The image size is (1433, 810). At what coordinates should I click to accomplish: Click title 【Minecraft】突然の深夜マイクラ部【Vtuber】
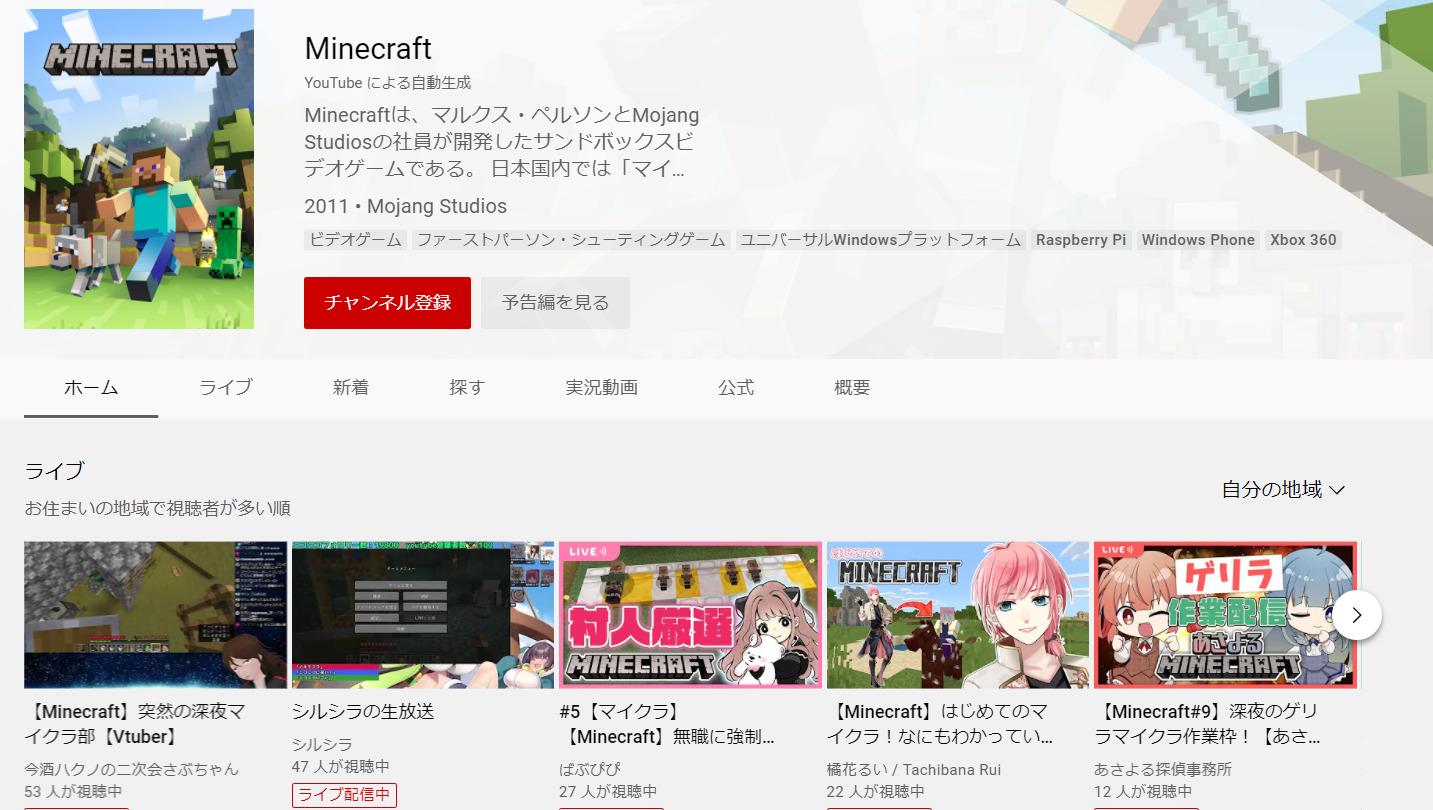[135, 724]
